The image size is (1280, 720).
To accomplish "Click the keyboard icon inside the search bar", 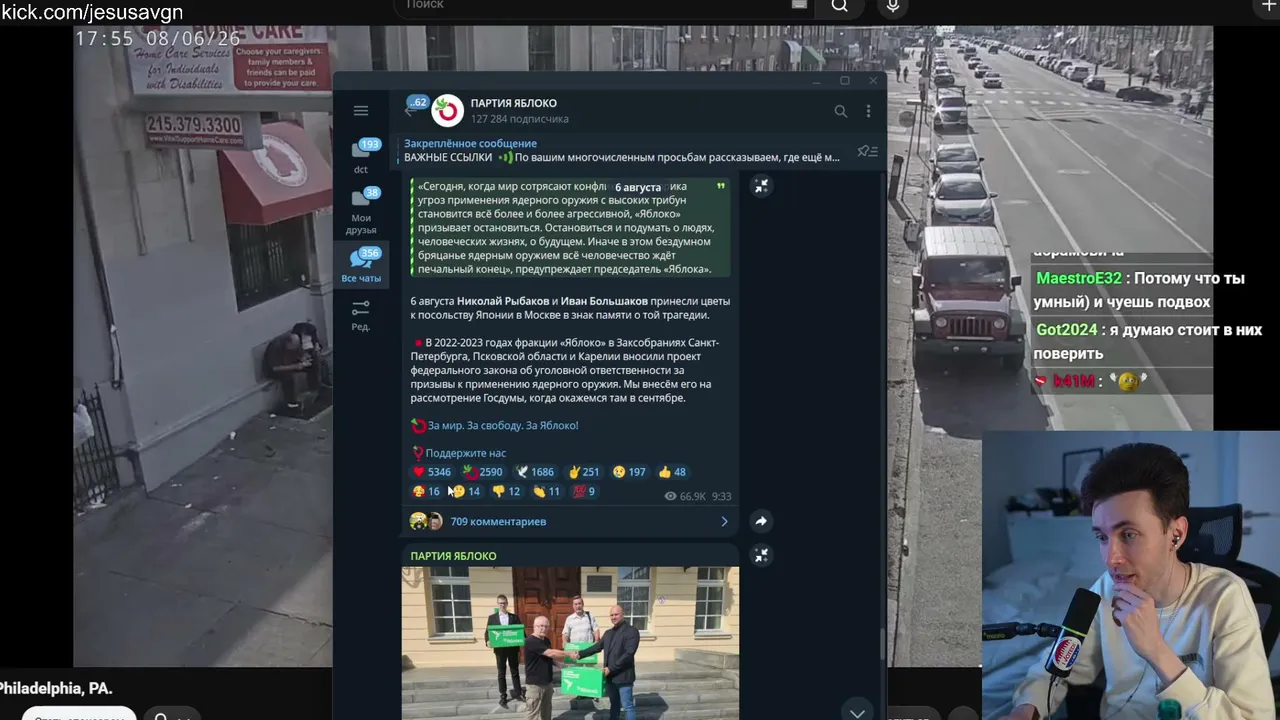I will [x=799, y=5].
